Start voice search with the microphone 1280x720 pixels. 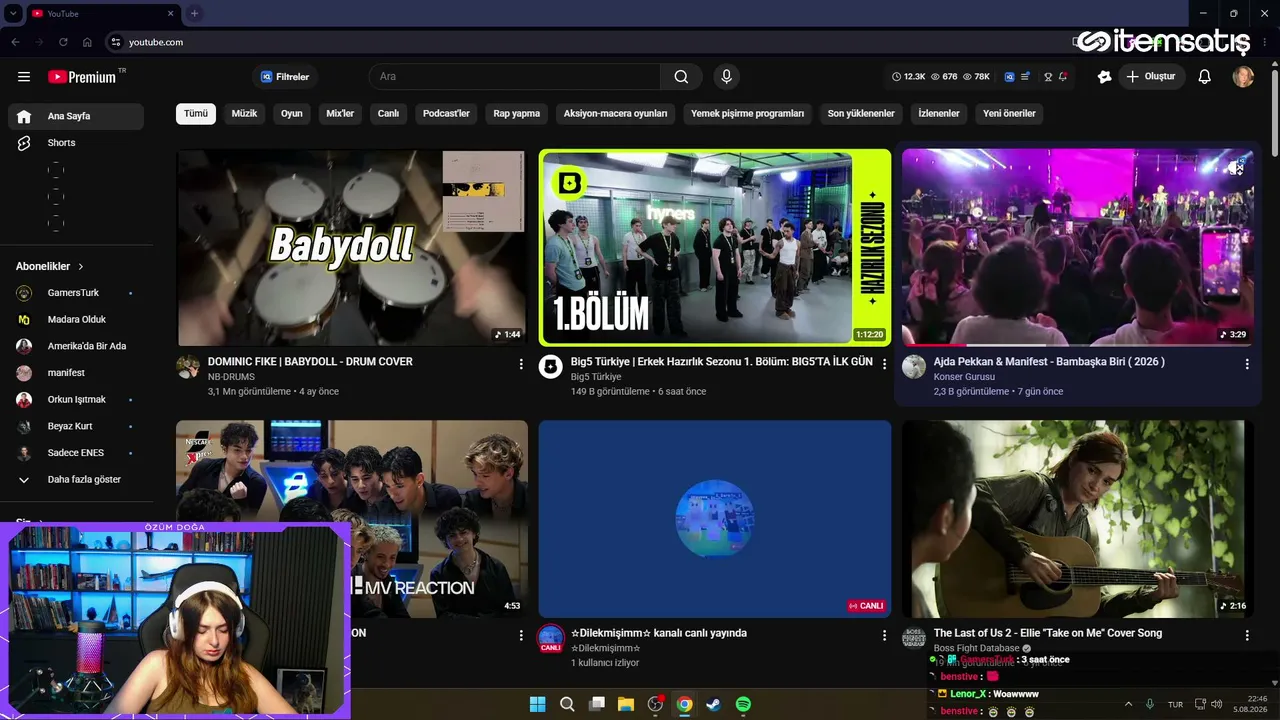[x=727, y=77]
